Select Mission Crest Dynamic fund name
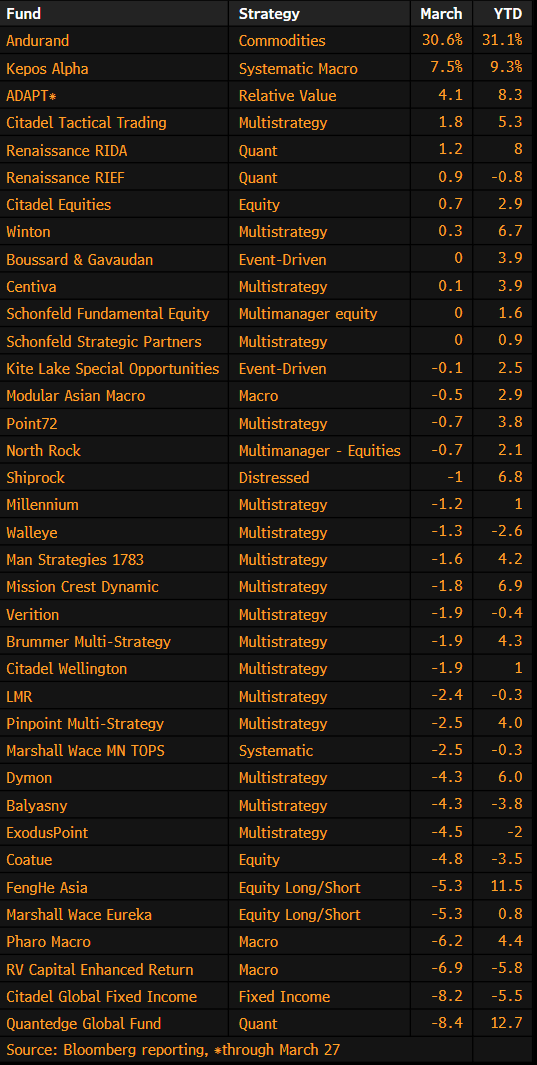Image resolution: width=537 pixels, height=1065 pixels. point(82,587)
